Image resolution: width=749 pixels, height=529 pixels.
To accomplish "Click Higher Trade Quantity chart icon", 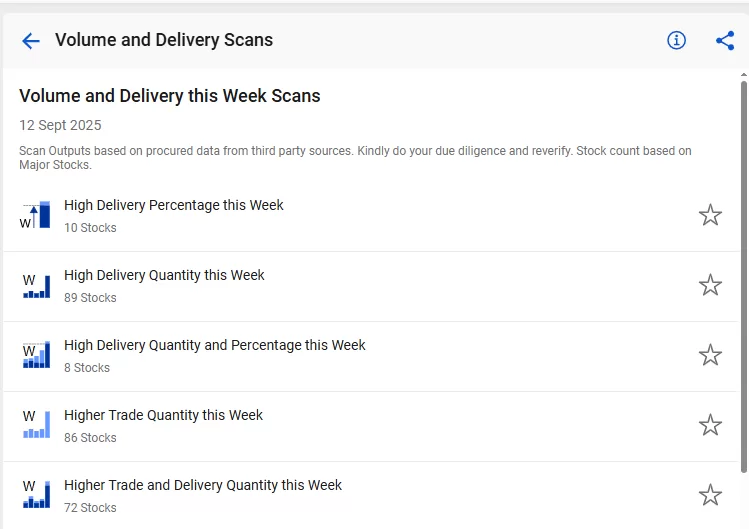I will [36, 424].
